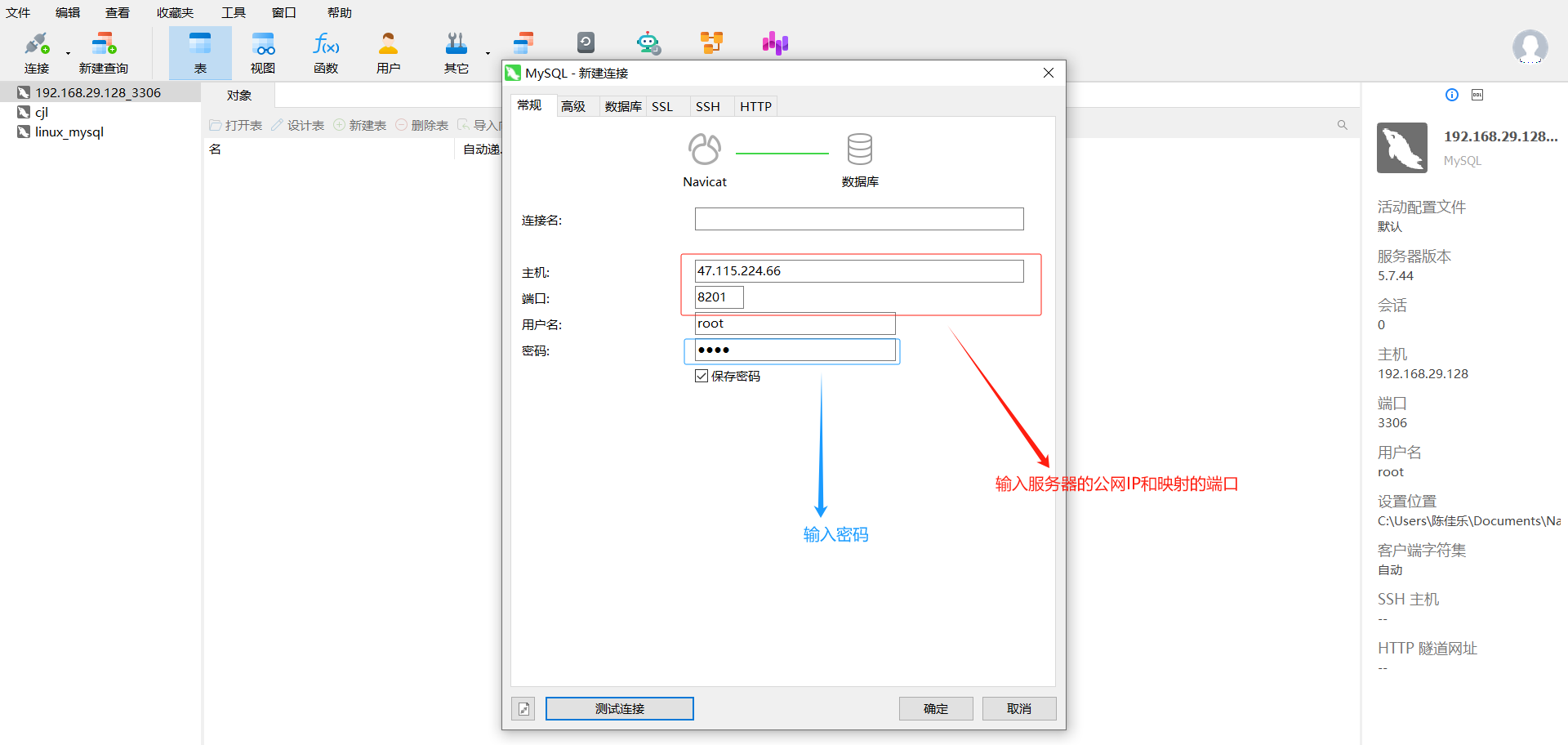Click the 连接 (Connection) toolbar icon

[x=37, y=53]
